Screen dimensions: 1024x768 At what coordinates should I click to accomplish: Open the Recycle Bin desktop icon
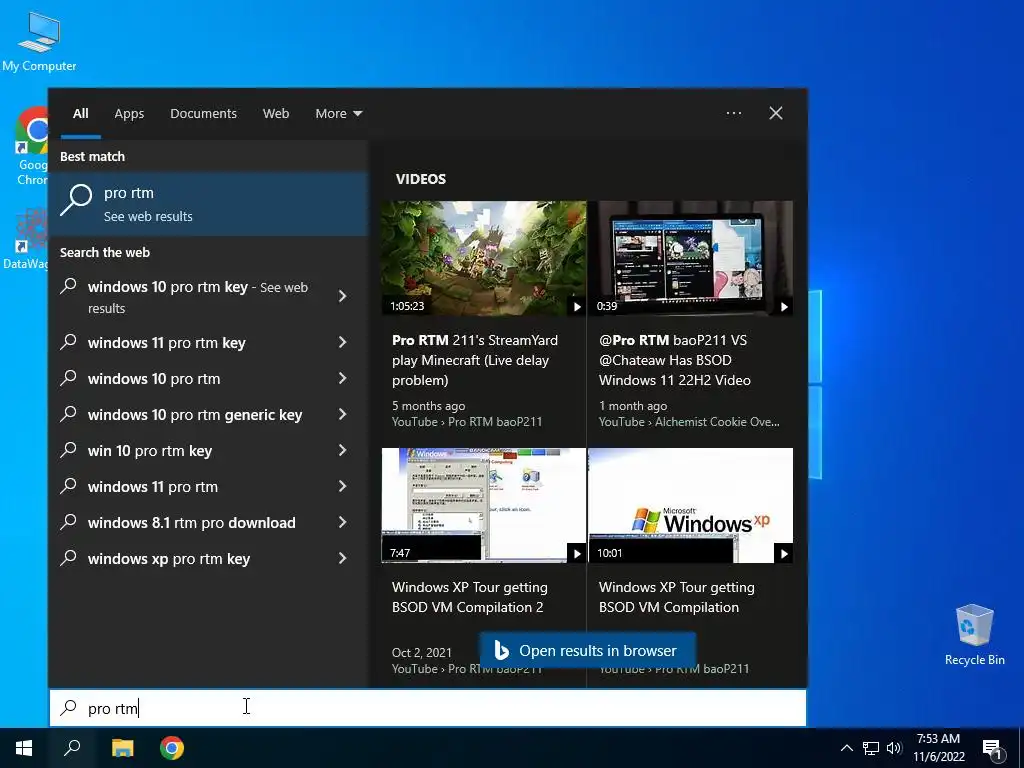(x=974, y=635)
